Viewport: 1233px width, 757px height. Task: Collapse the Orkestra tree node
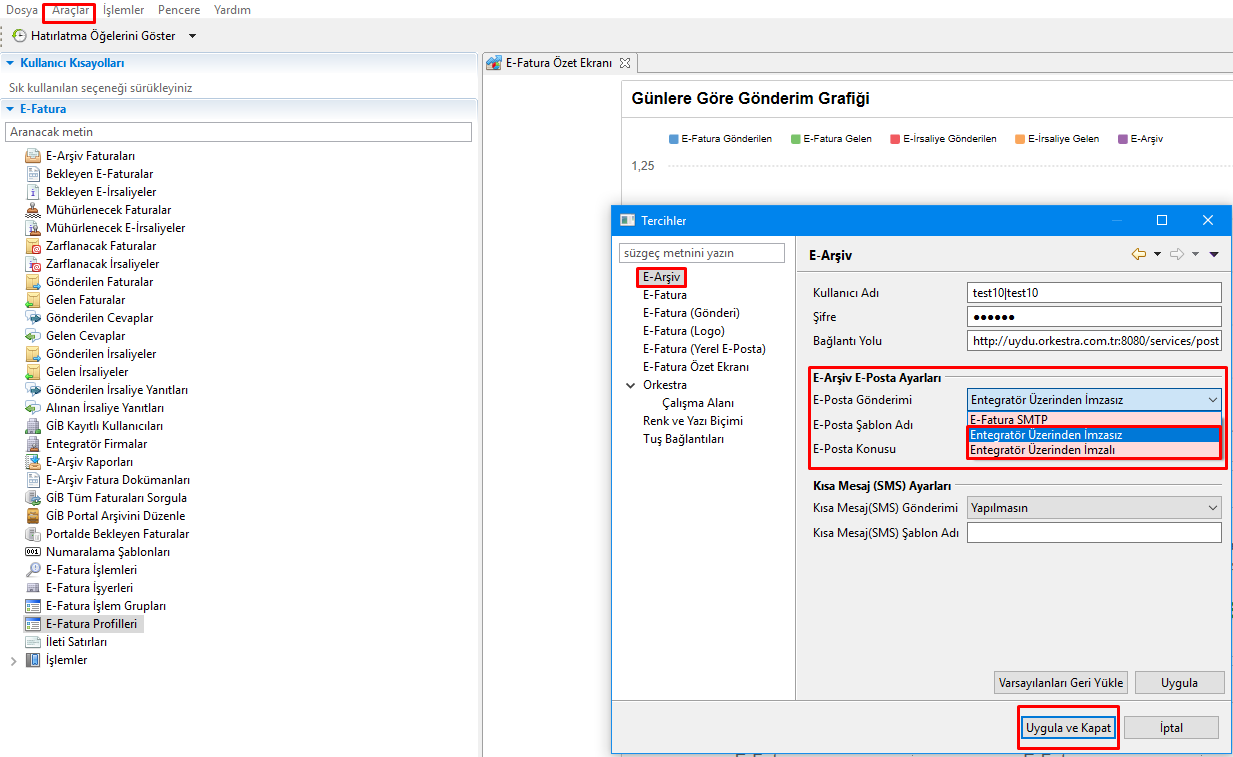[x=630, y=385]
